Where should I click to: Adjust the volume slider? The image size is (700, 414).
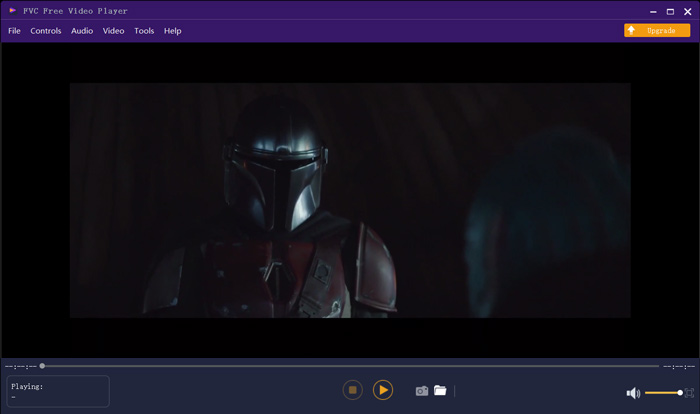tap(663, 393)
